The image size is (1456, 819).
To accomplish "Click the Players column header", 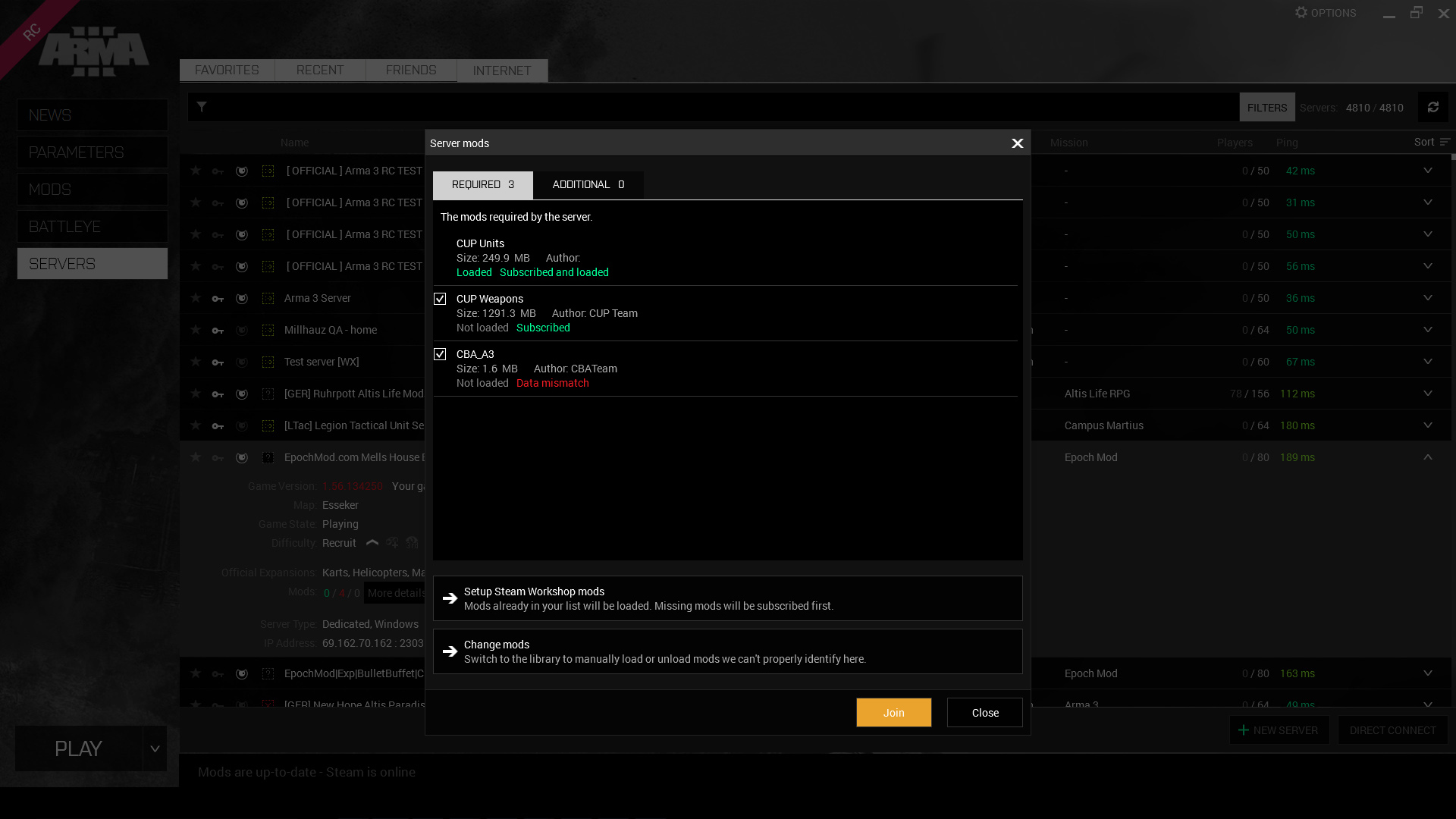I will pos(1235,143).
